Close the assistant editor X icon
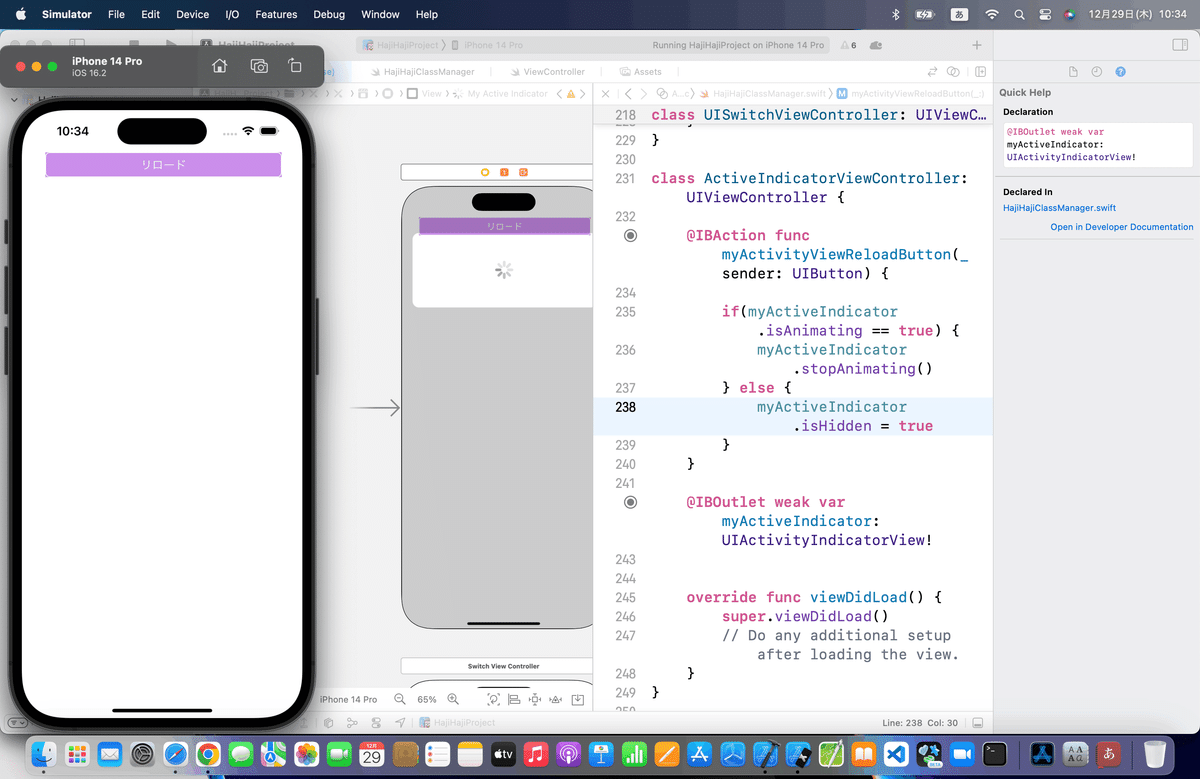Screen dimensions: 1200x779 point(606,93)
